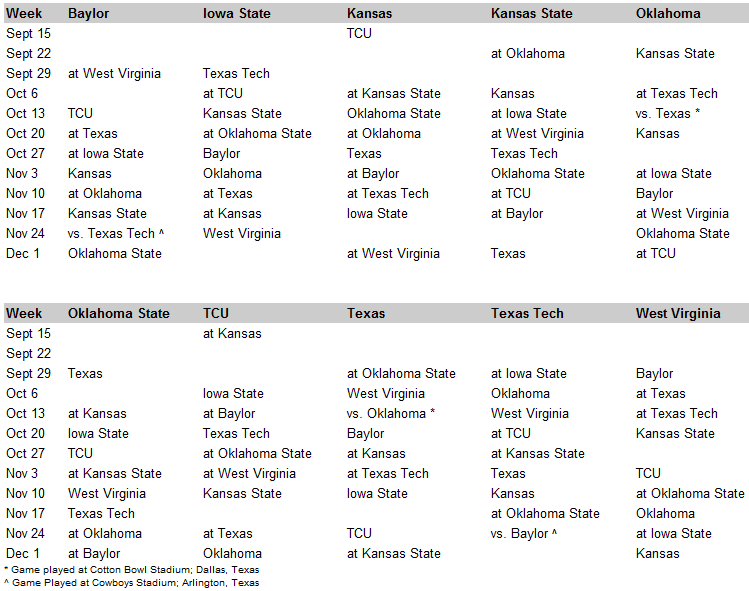Select the Cowboys Stadium footnote
Screen dimensions: 749x591
click(132, 582)
